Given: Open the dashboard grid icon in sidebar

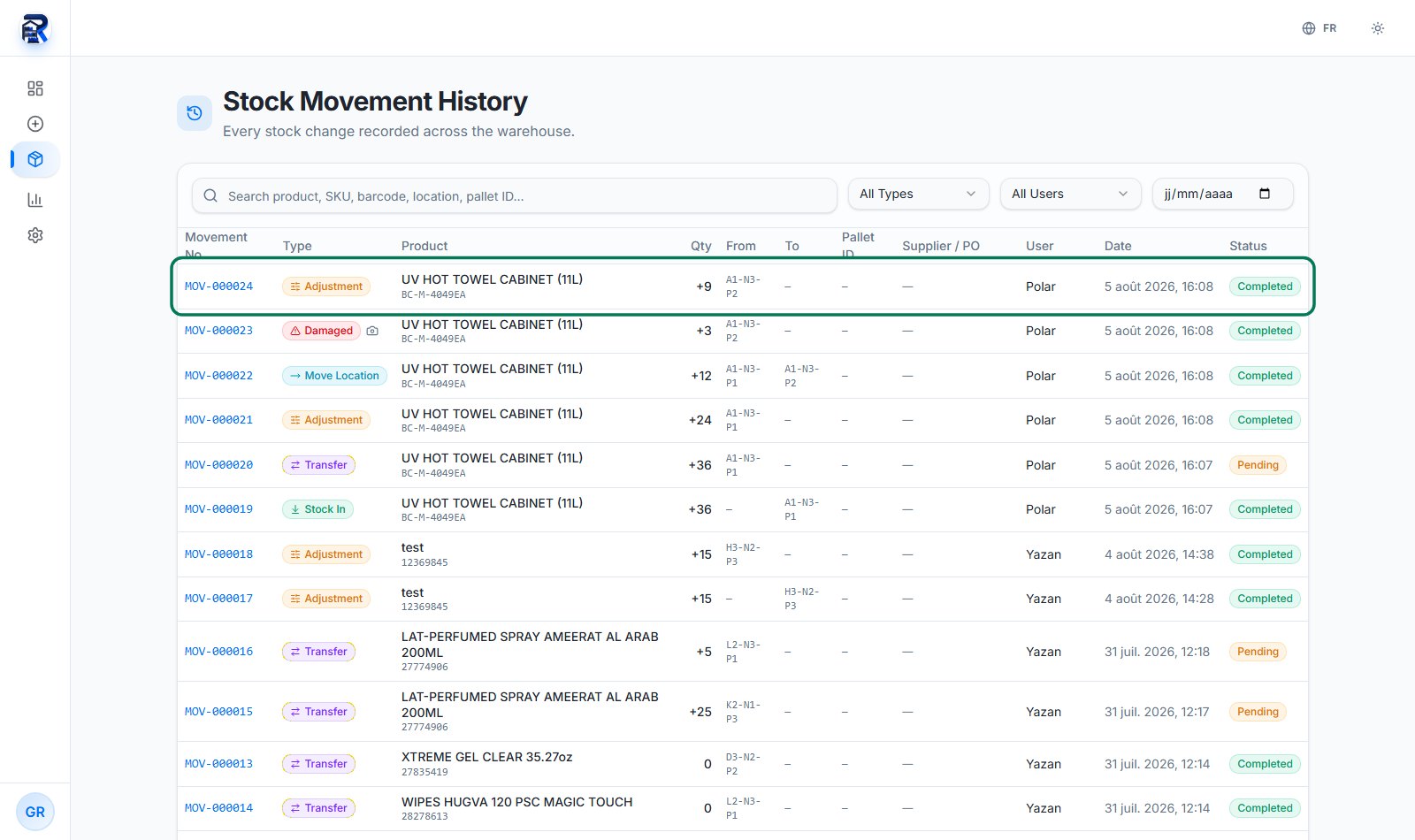Looking at the screenshot, I should tap(35, 88).
